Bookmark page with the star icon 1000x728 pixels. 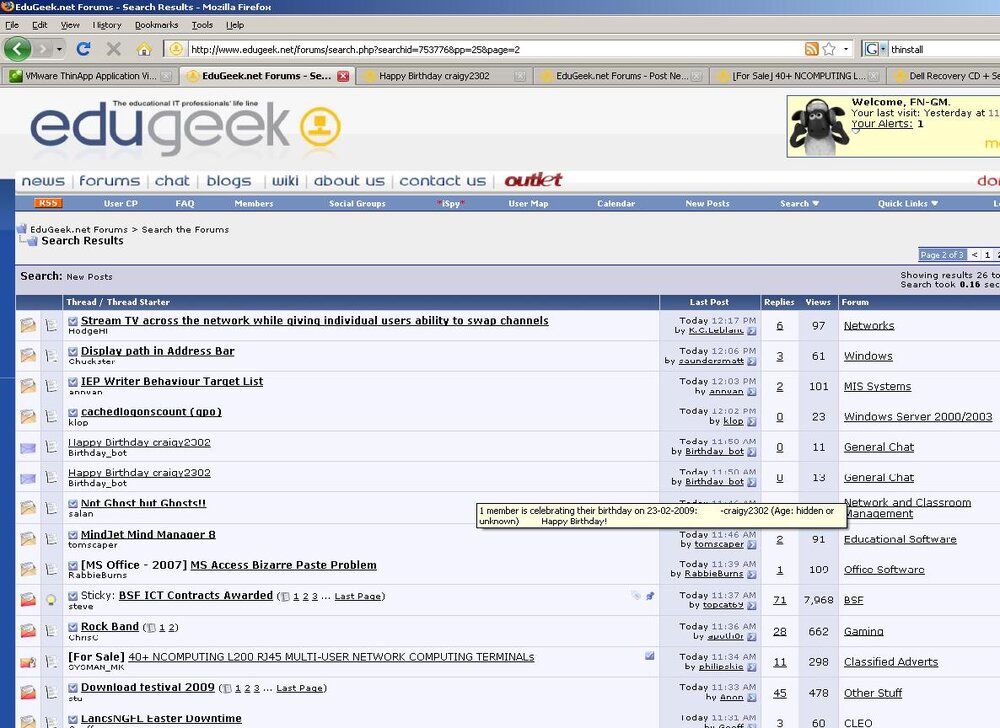click(829, 49)
